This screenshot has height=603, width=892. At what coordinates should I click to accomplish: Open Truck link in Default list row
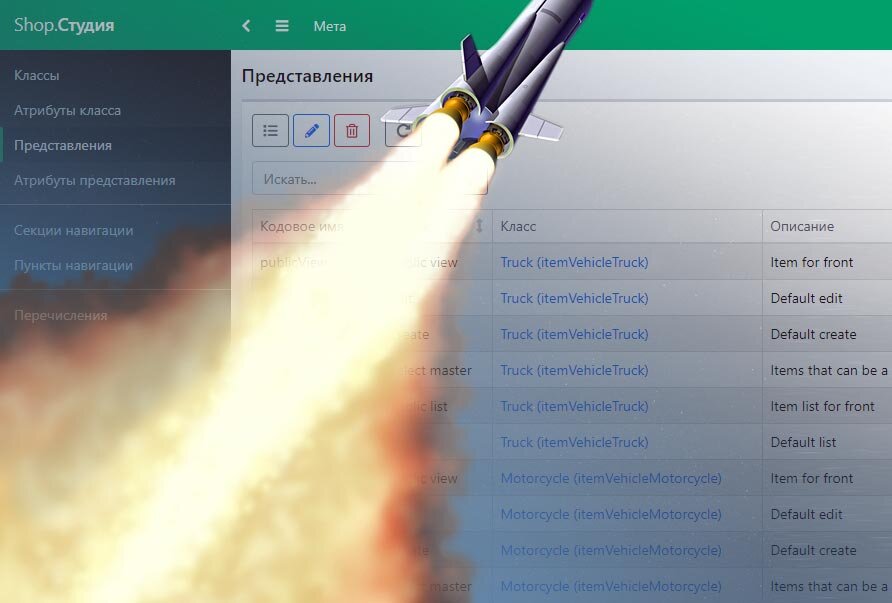point(574,442)
